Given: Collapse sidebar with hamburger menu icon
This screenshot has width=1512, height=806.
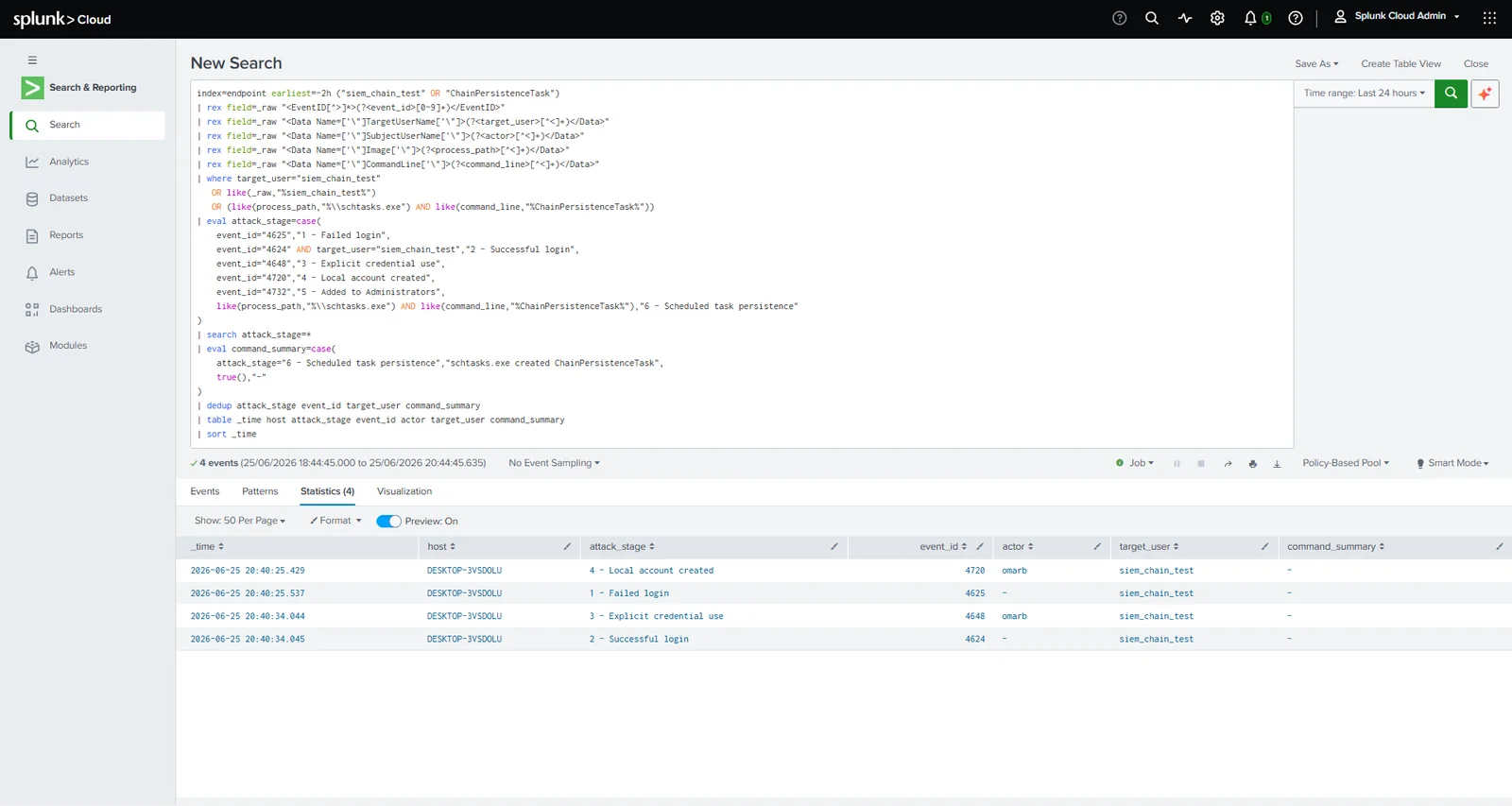Looking at the screenshot, I should (x=32, y=60).
